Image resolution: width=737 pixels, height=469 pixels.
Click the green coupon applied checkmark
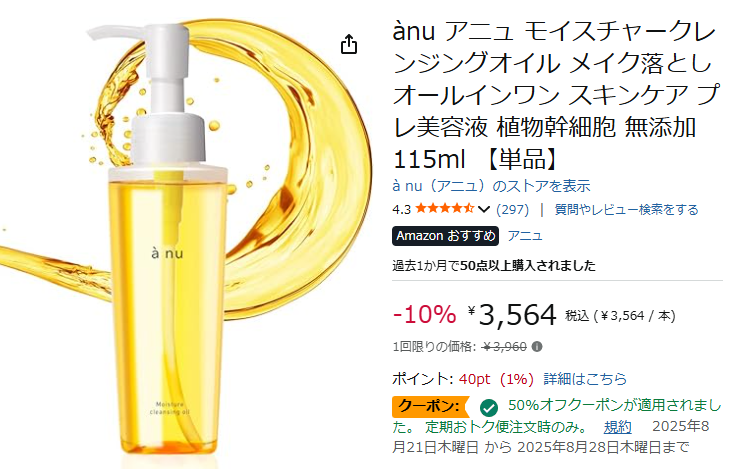pyautogui.click(x=489, y=407)
